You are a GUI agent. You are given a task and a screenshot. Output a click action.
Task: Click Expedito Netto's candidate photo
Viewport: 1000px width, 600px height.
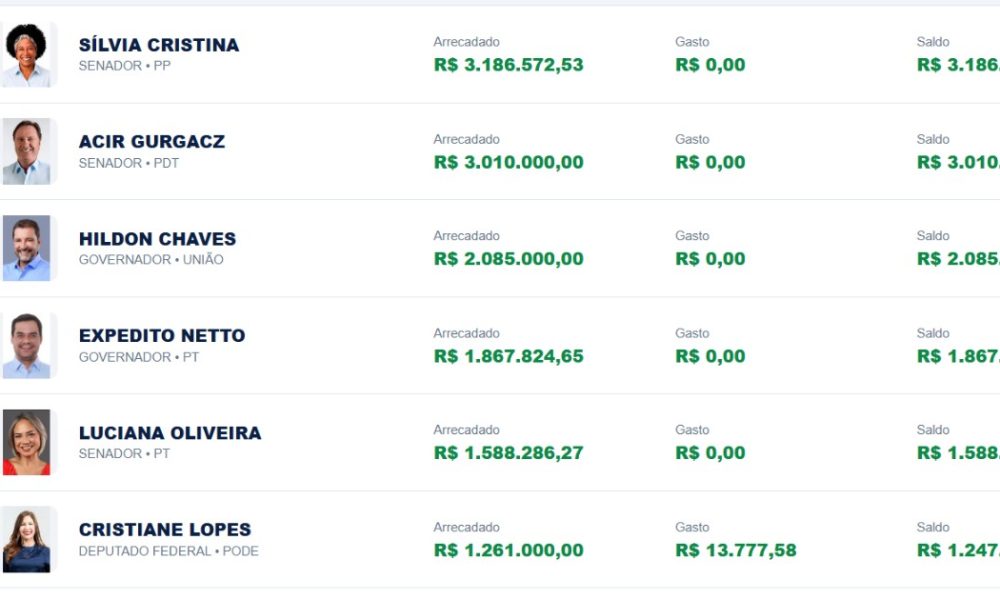pyautogui.click(x=27, y=346)
